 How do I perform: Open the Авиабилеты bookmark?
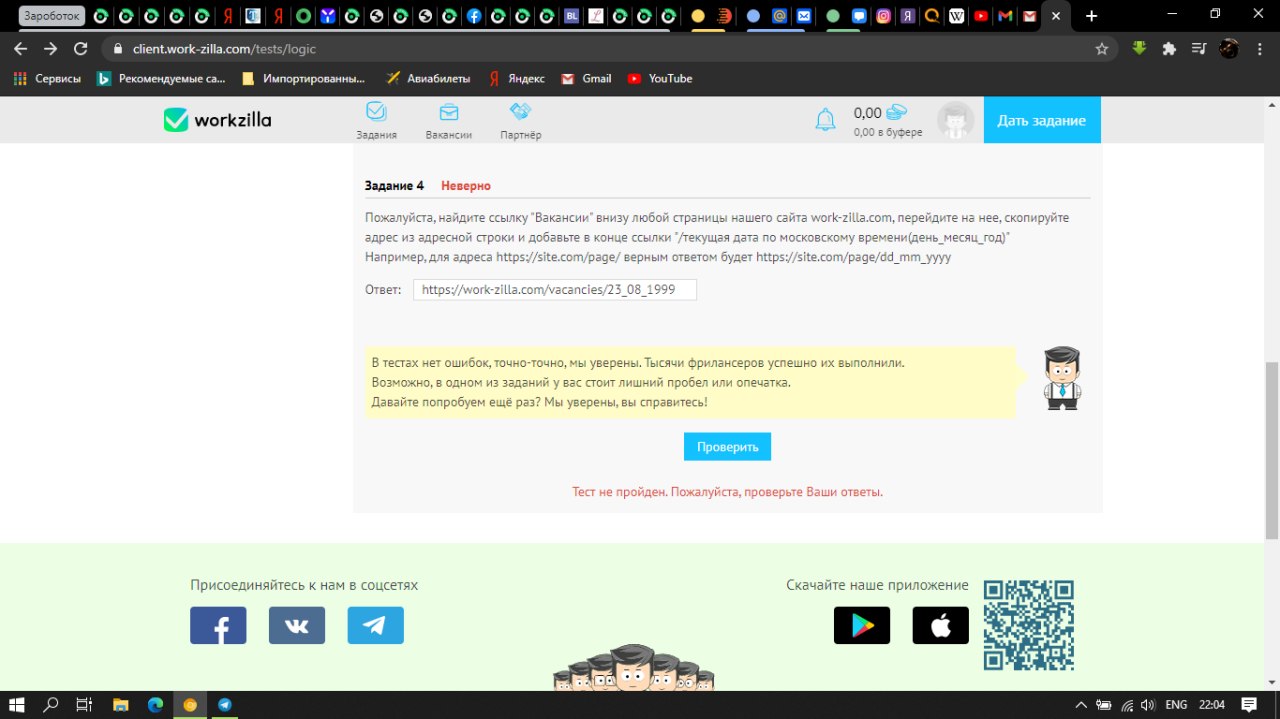(428, 78)
